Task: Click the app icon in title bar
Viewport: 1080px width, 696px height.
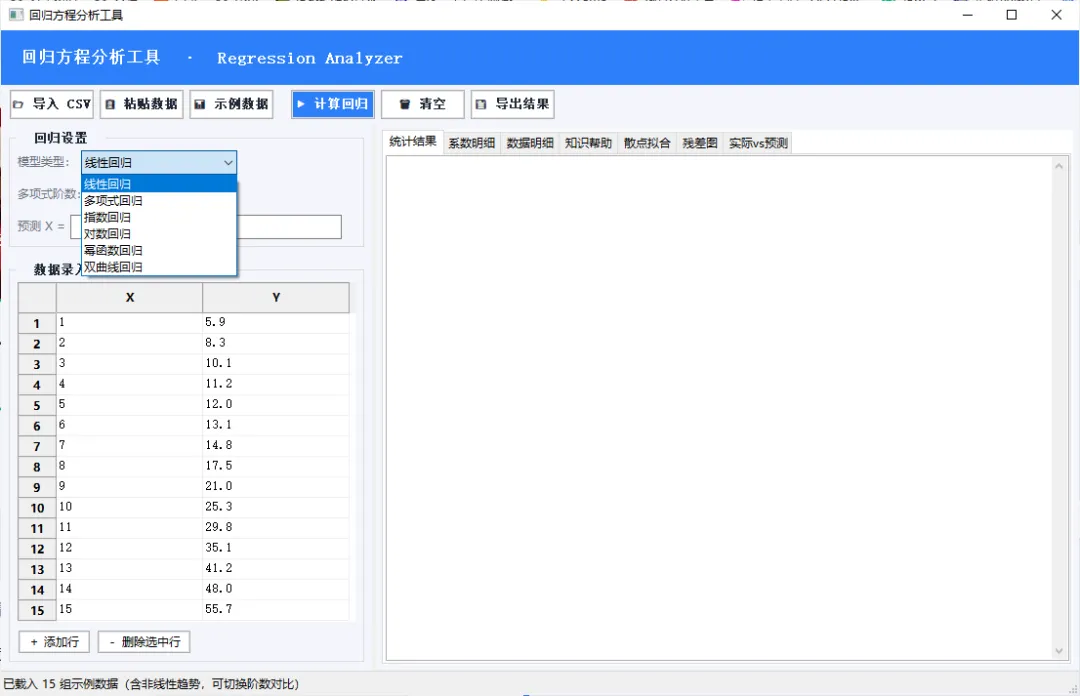Action: point(16,14)
